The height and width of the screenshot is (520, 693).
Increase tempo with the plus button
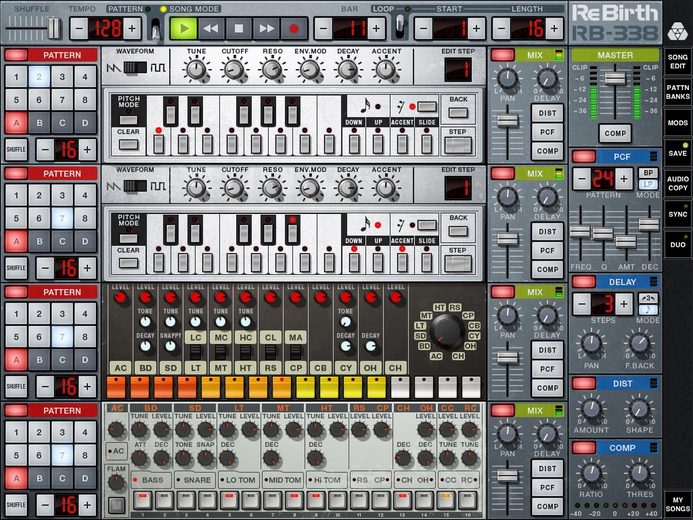pyautogui.click(x=132, y=29)
